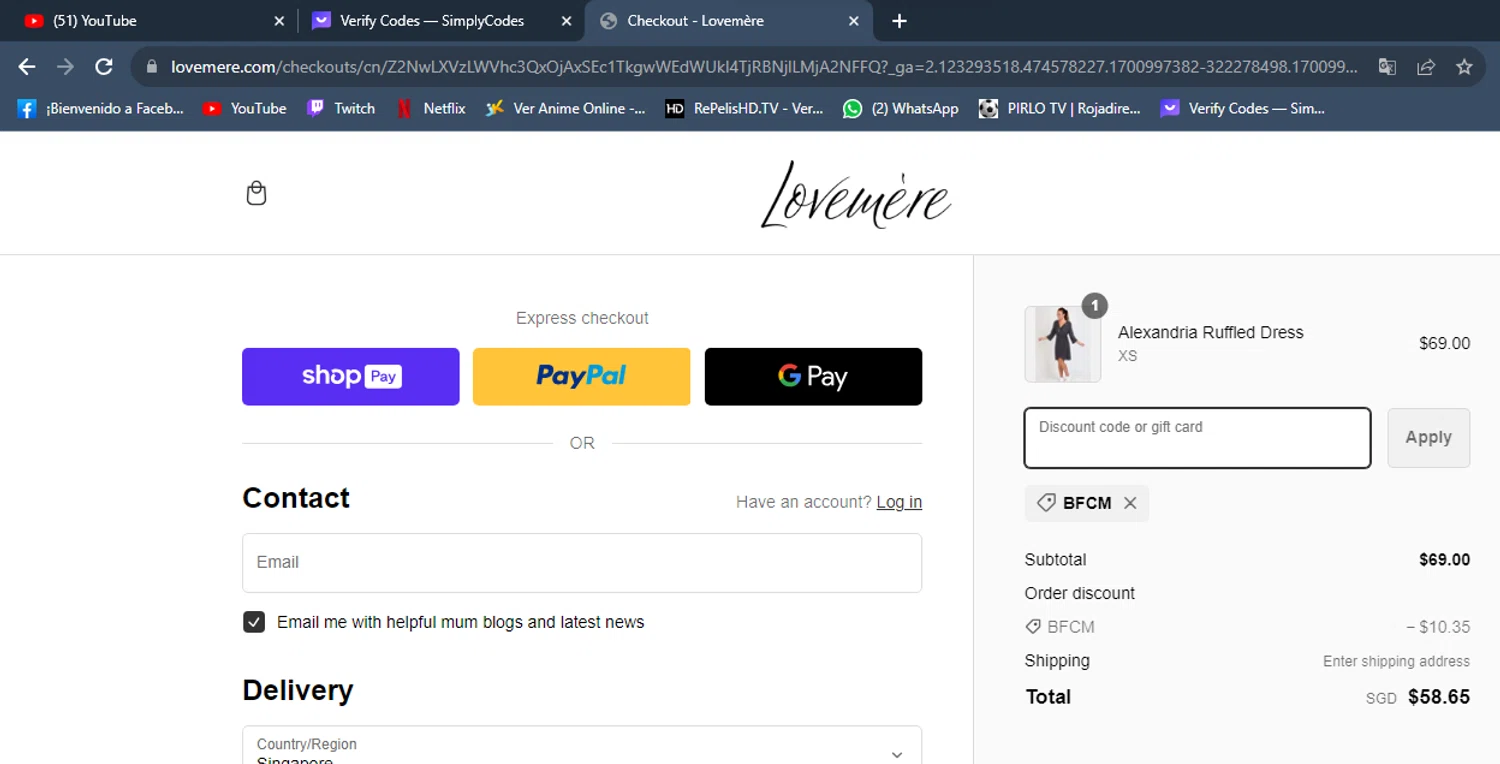Screen dimensions: 1500x764
Task: Open the Netflix bookmark
Action: (x=431, y=108)
